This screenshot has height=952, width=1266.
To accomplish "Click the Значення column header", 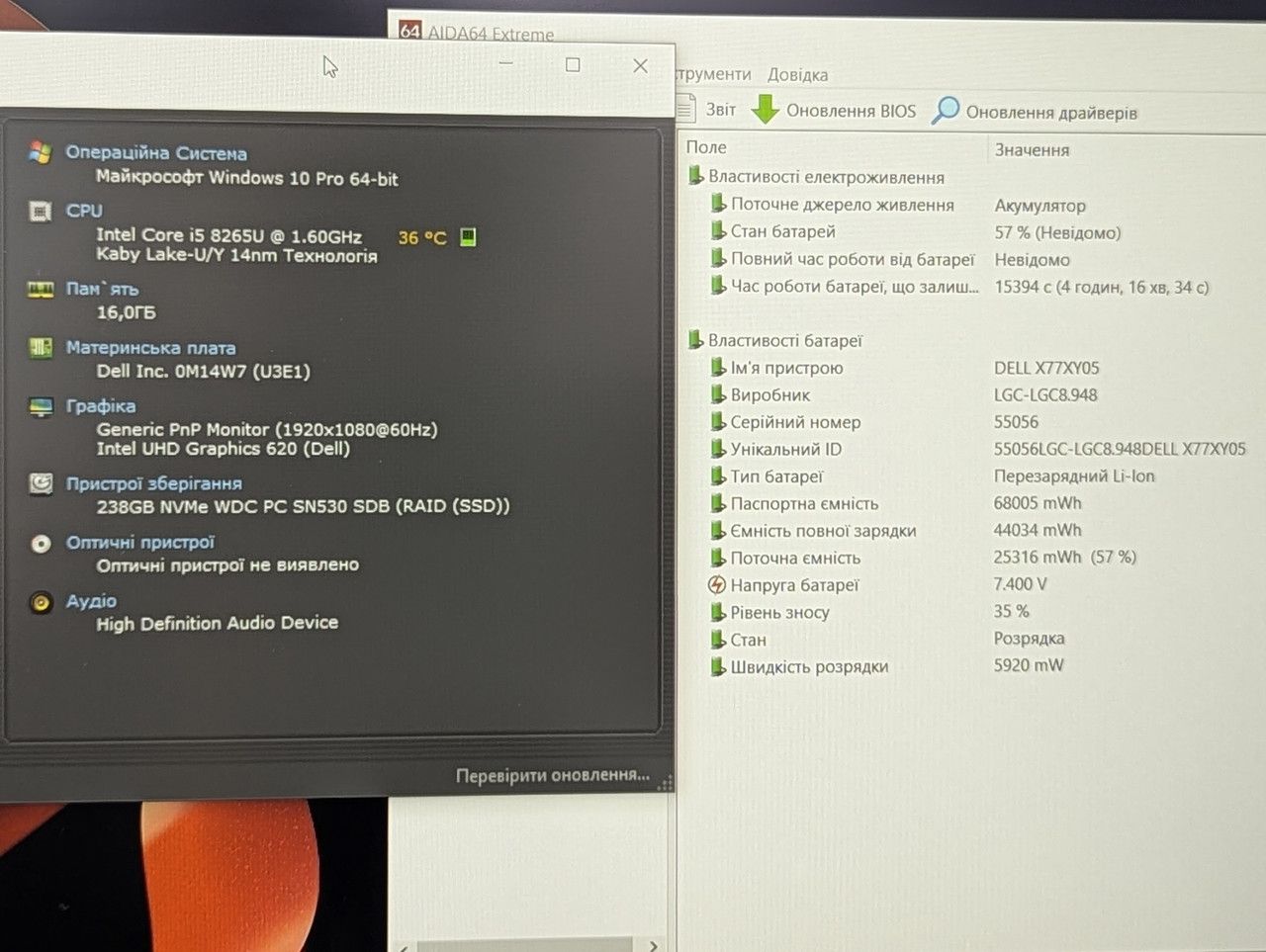I will 1032,150.
